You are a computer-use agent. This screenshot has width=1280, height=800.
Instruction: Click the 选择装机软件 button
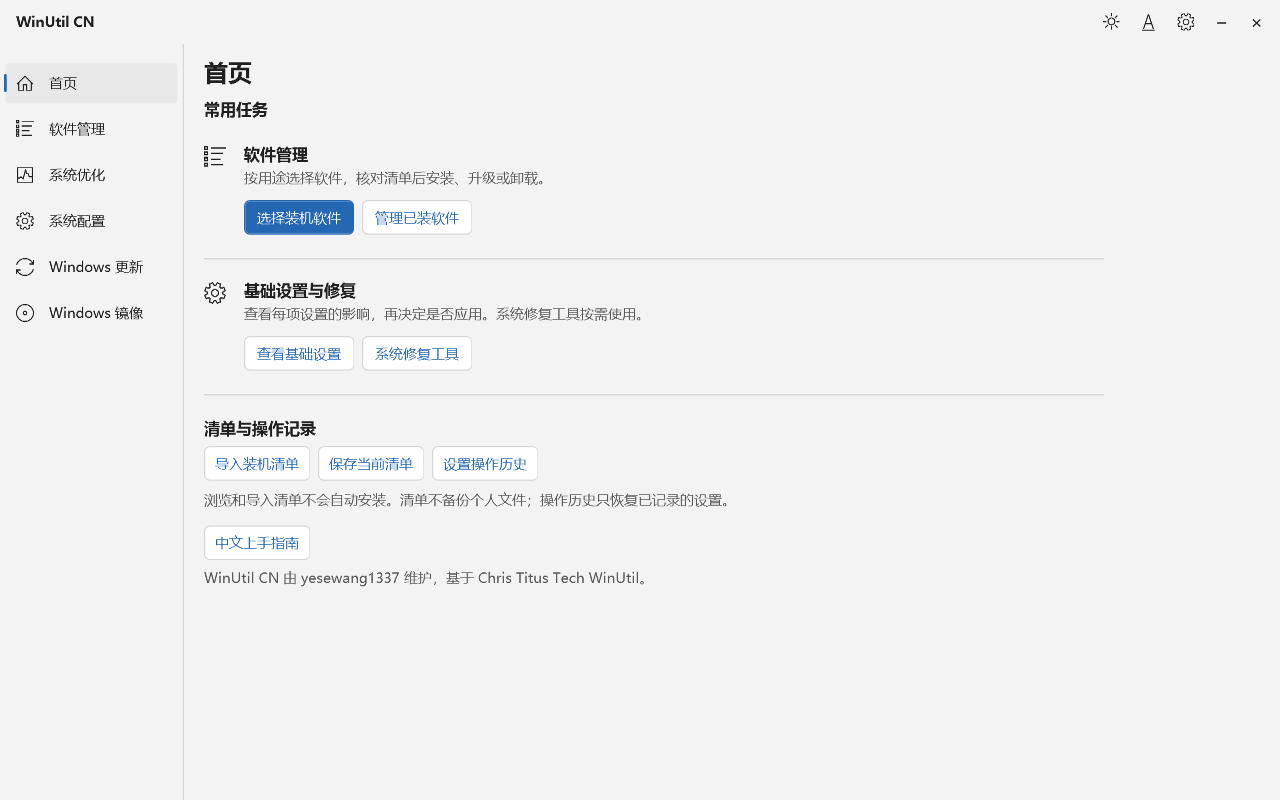click(299, 217)
